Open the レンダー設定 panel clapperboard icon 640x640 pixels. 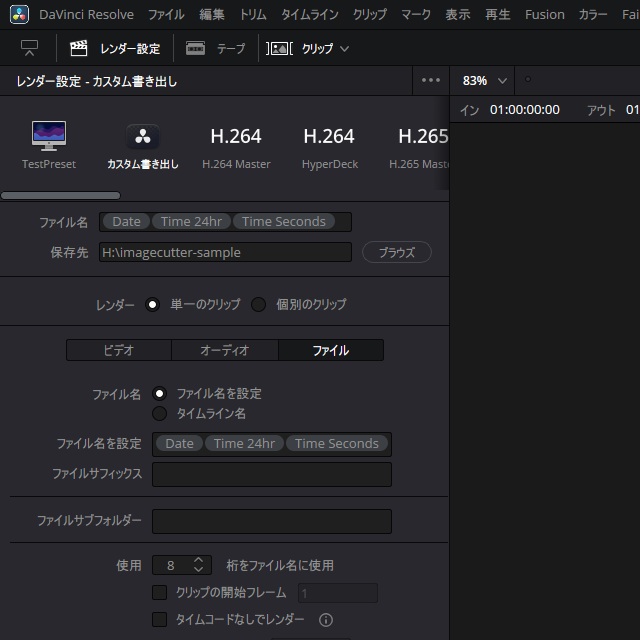click(79, 48)
